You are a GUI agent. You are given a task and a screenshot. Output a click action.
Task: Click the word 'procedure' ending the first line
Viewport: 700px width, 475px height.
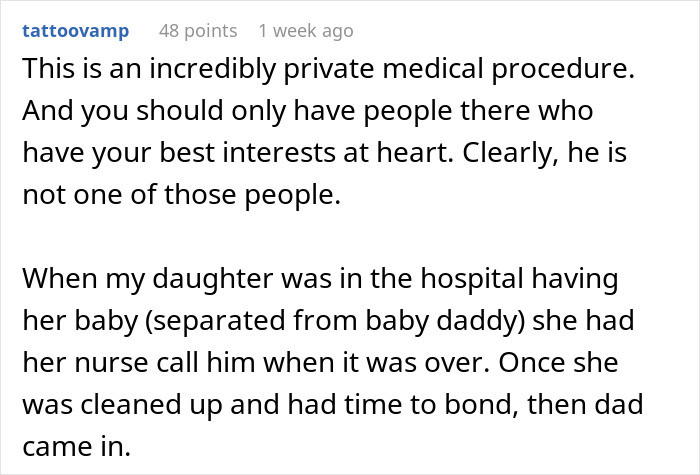coord(563,69)
